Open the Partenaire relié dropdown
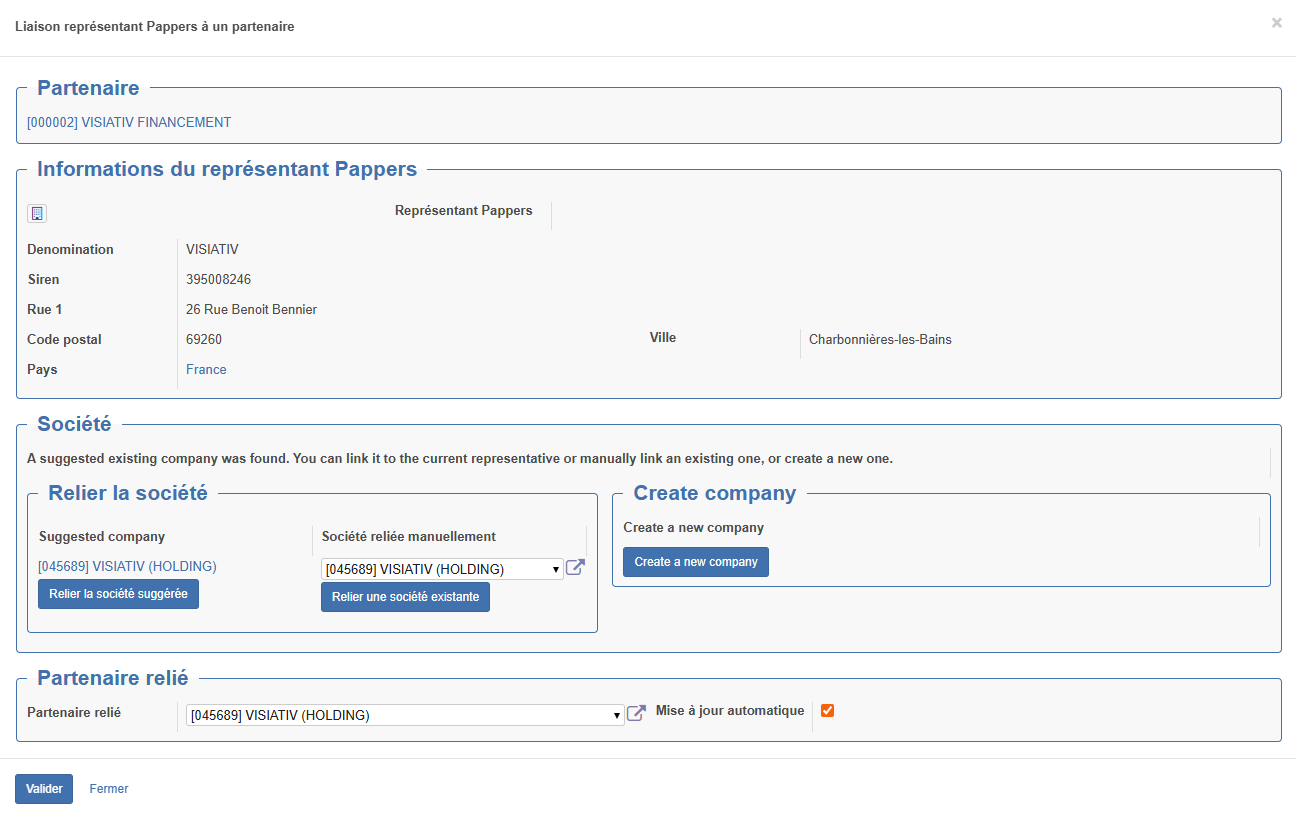Image resolution: width=1296 pixels, height=817 pixels. pyautogui.click(x=405, y=715)
